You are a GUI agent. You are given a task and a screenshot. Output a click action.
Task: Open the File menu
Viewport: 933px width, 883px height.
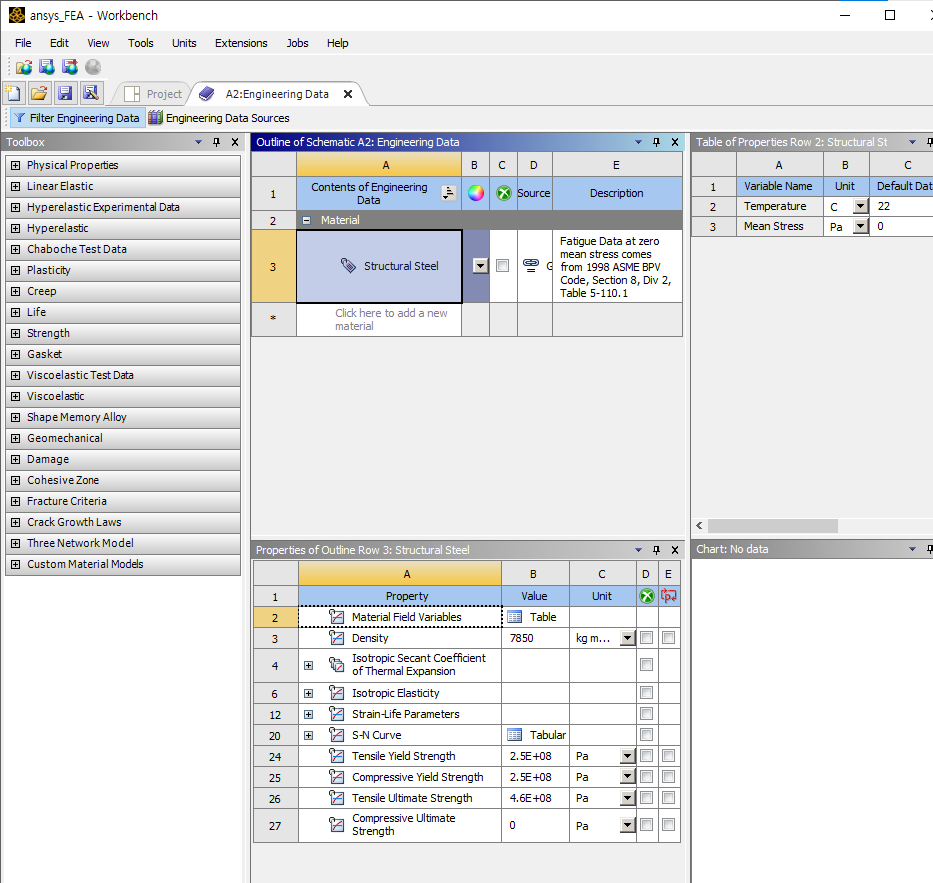[23, 43]
